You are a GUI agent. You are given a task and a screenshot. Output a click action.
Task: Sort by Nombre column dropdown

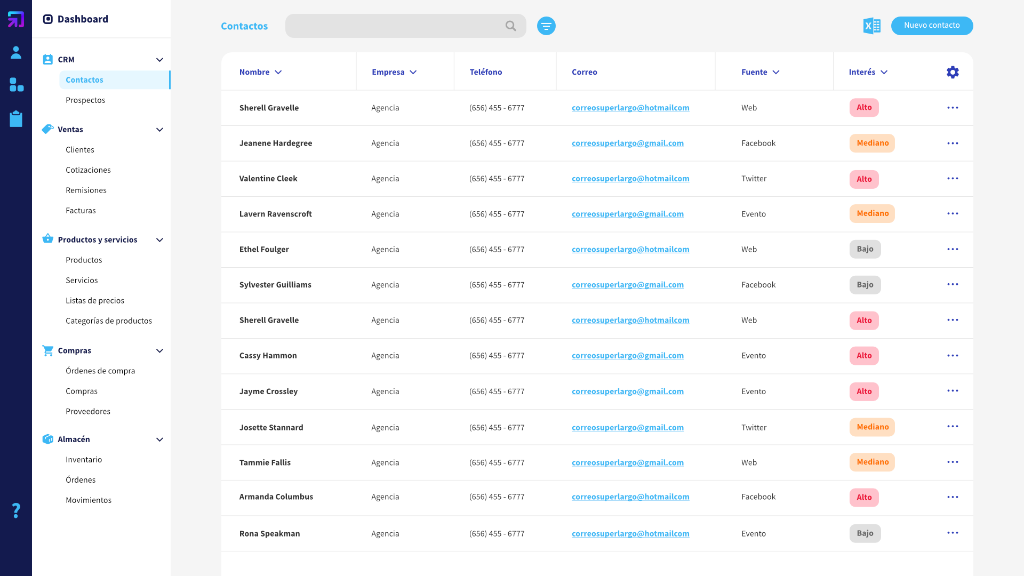278,72
